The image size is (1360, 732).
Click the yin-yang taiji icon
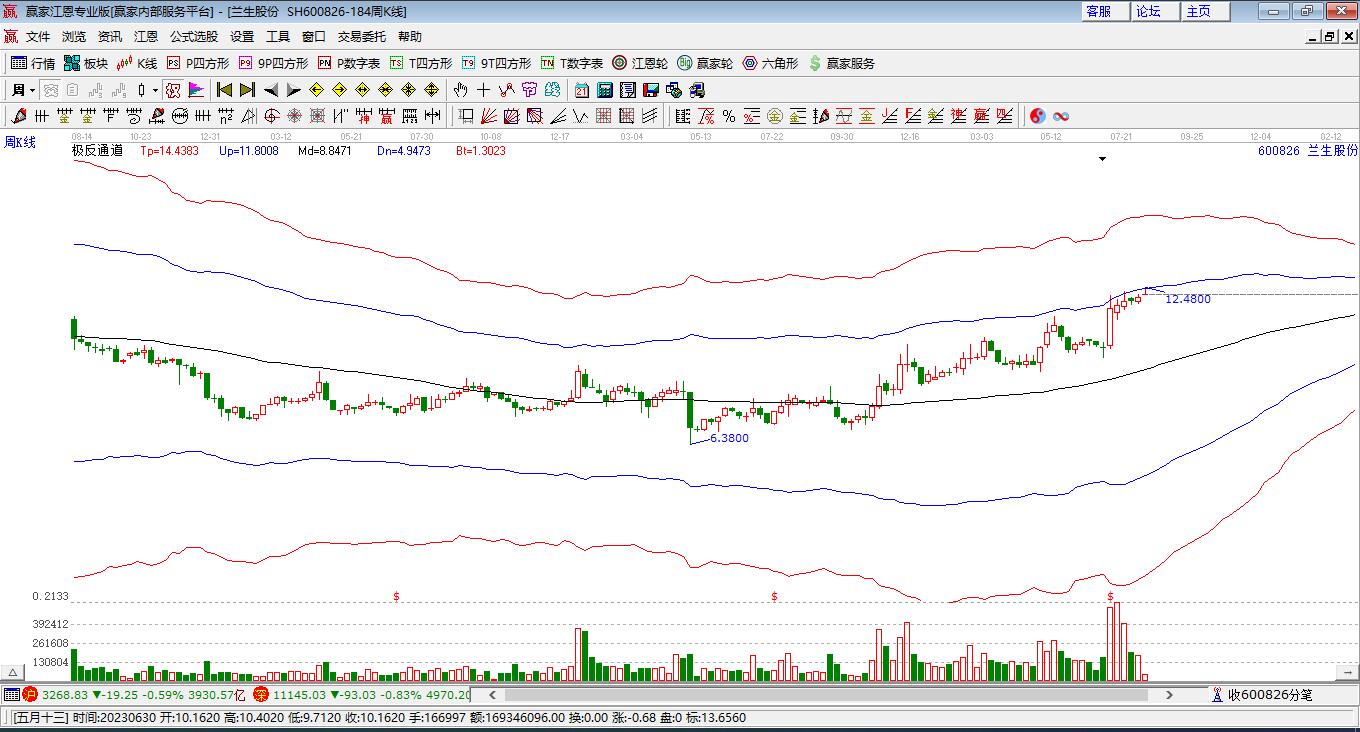coord(1037,116)
